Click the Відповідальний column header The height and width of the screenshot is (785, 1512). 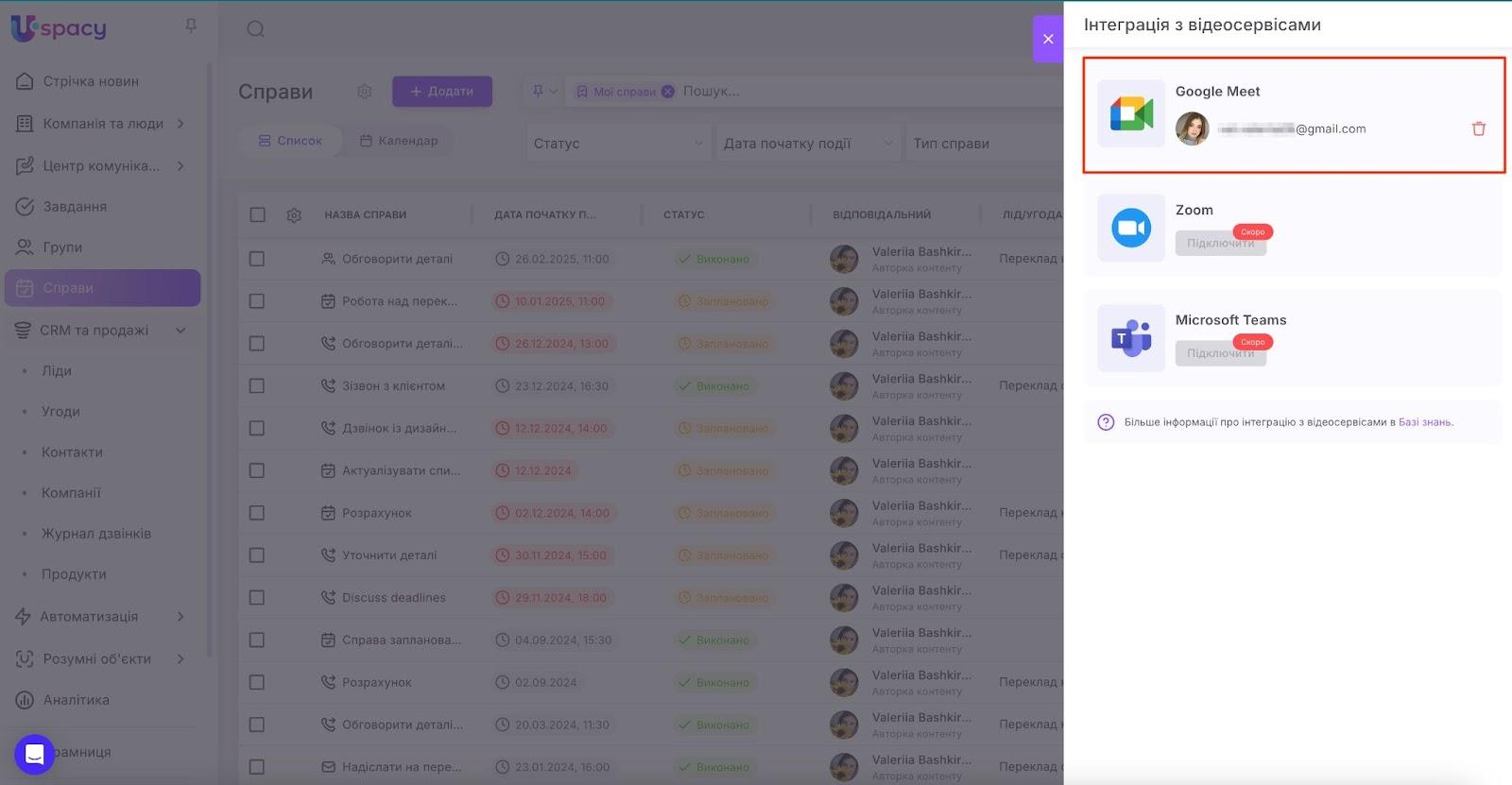tap(882, 215)
